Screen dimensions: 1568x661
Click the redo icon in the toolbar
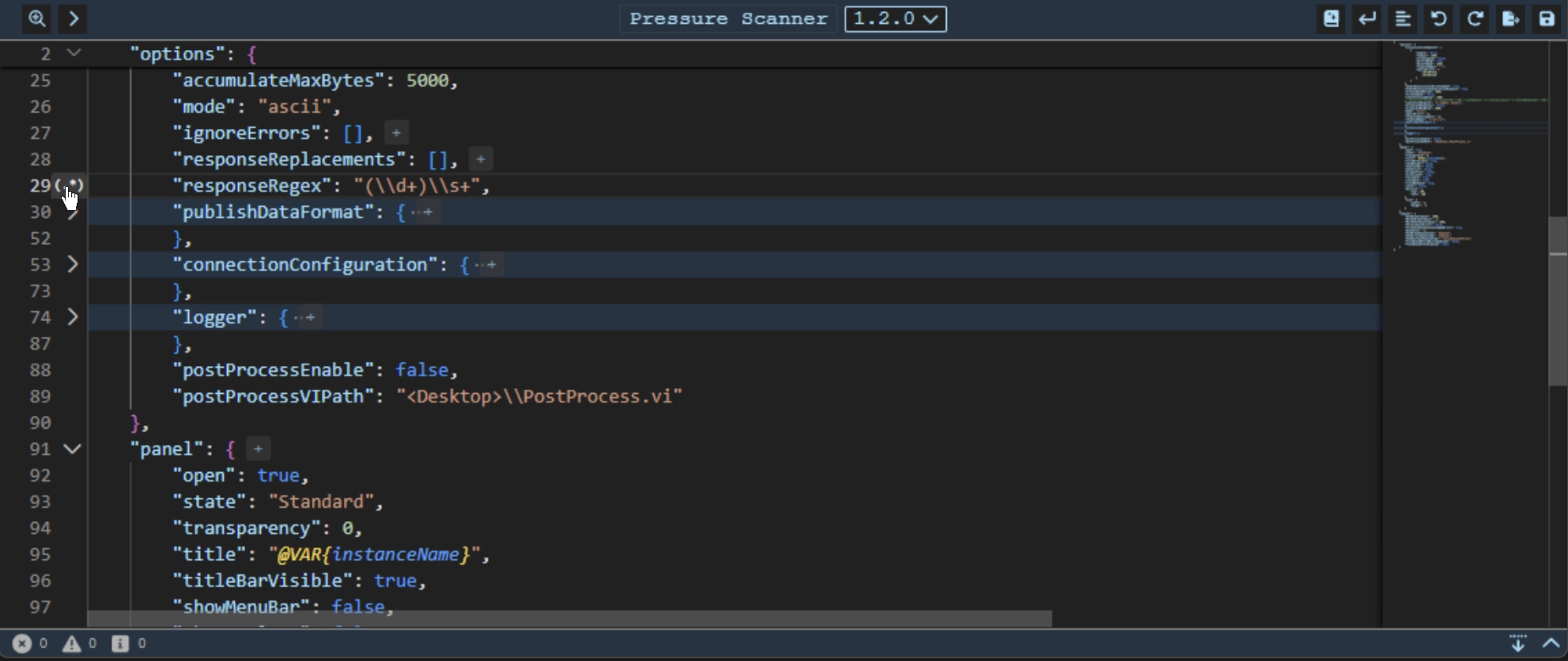1475,19
